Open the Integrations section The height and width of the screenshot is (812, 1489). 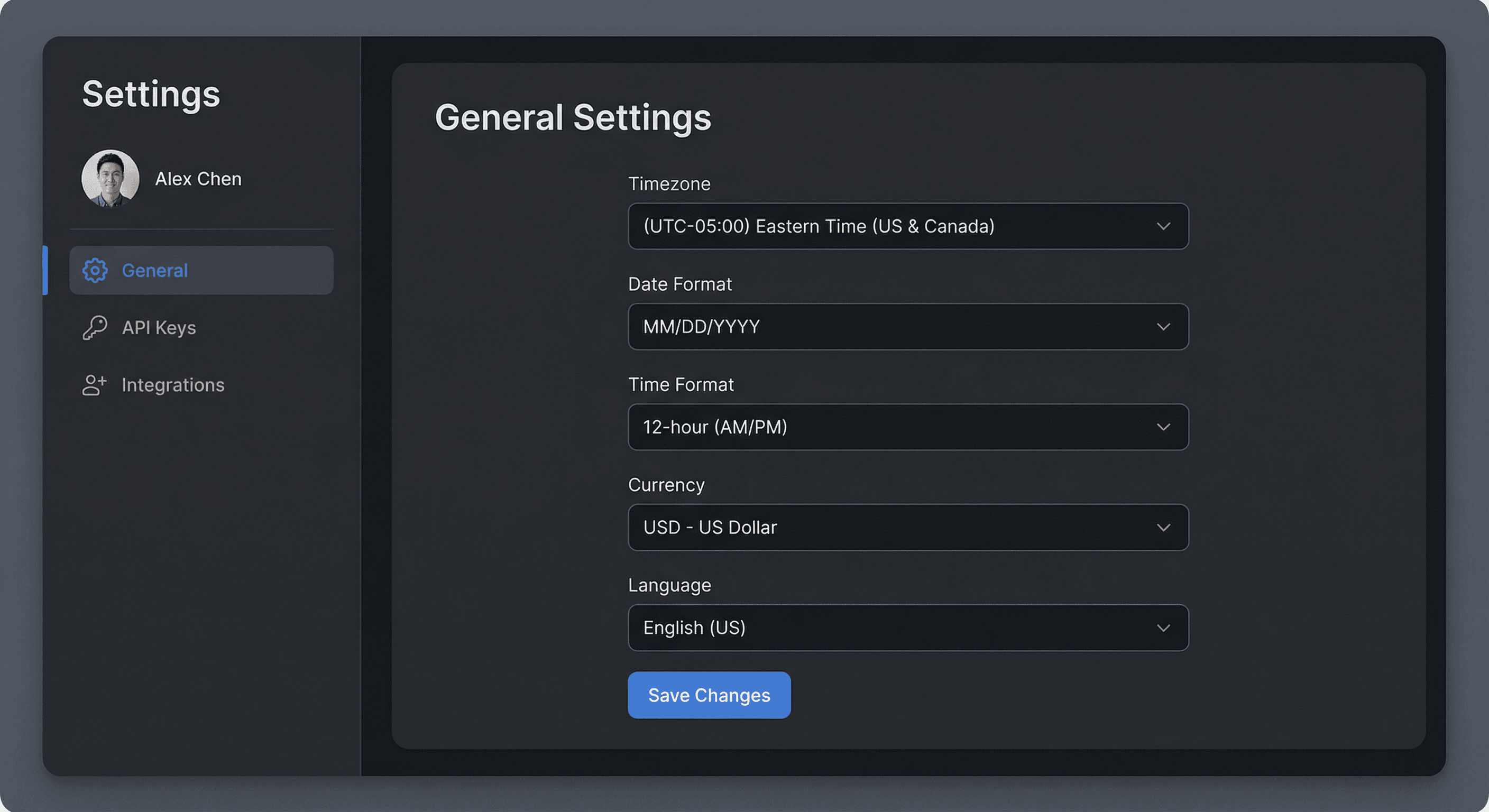coord(173,384)
